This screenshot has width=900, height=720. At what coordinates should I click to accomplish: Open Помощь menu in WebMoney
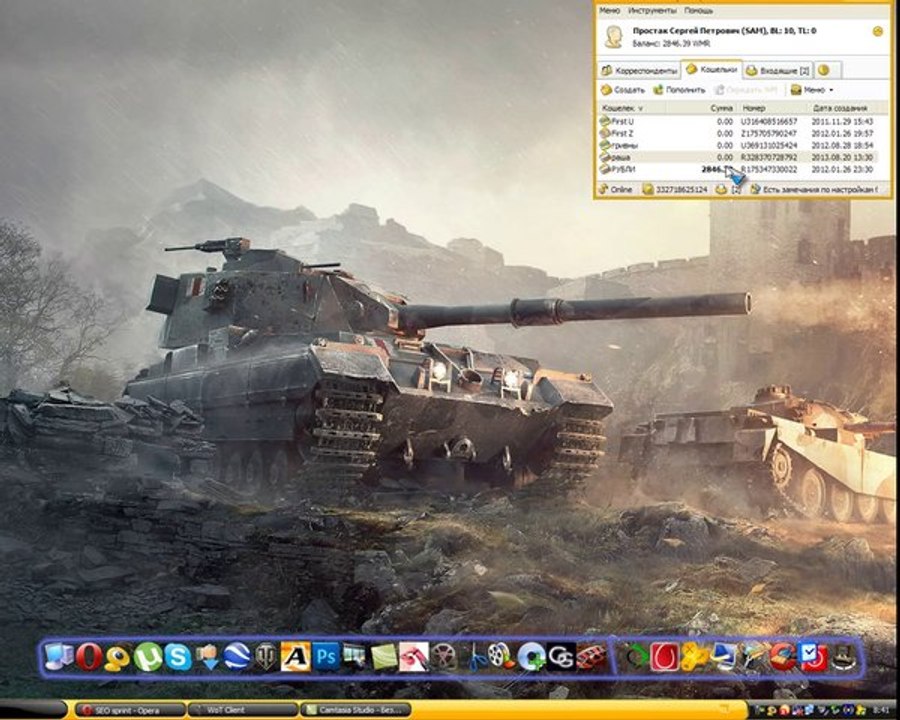pos(699,10)
